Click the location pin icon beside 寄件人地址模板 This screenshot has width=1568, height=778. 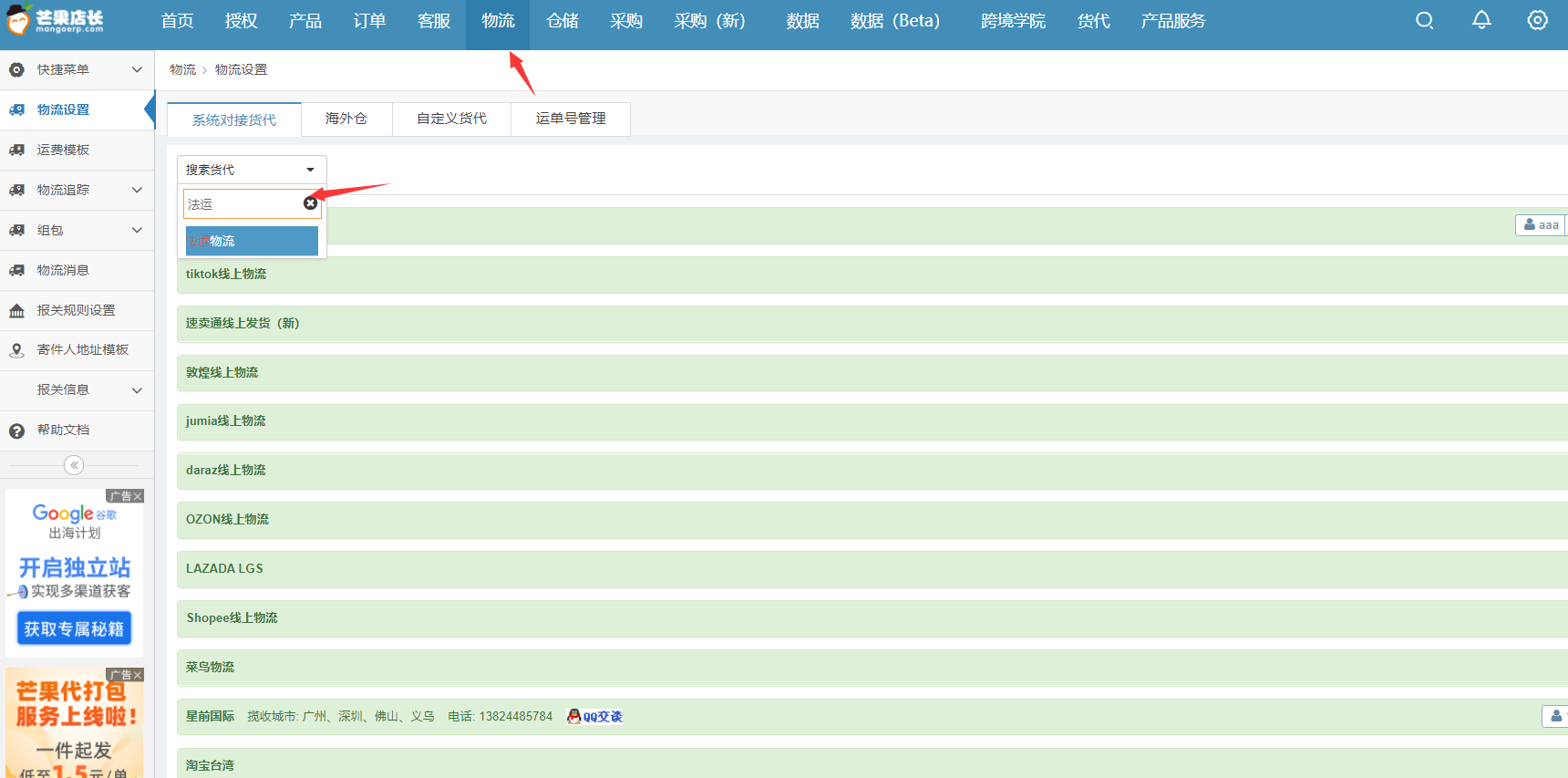coord(16,350)
